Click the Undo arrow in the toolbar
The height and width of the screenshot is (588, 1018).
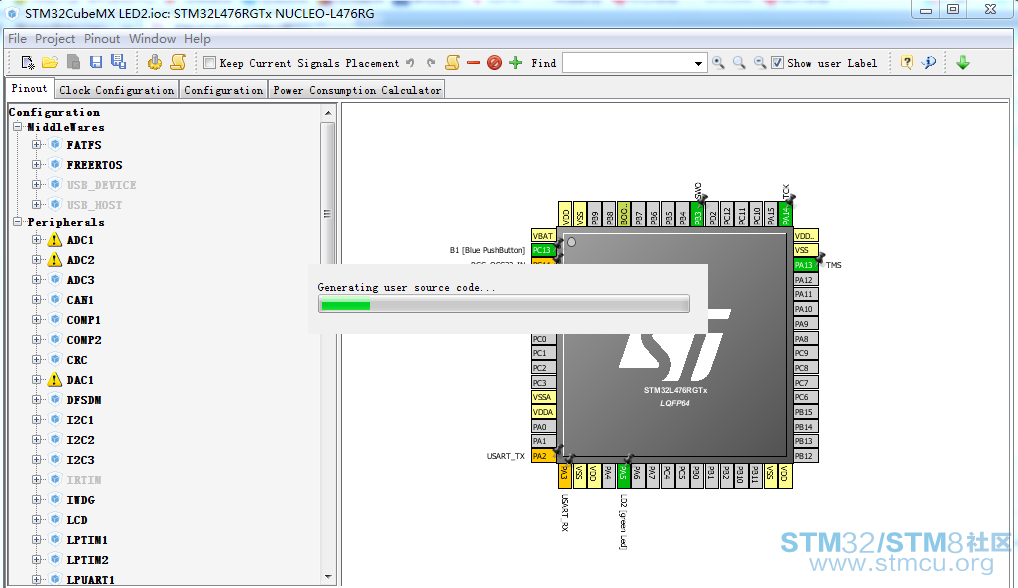410,63
